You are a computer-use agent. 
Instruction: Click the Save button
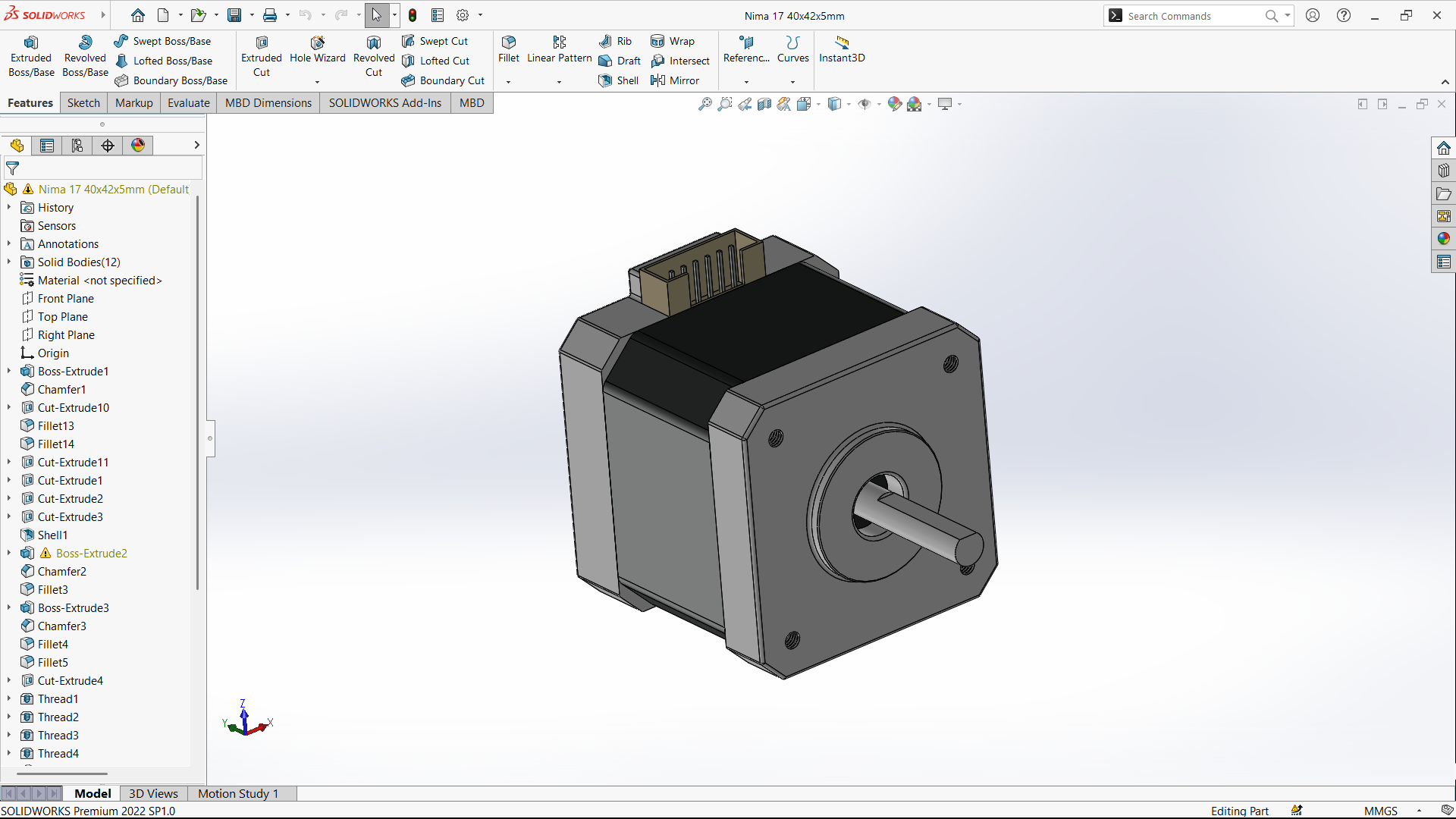coord(234,15)
